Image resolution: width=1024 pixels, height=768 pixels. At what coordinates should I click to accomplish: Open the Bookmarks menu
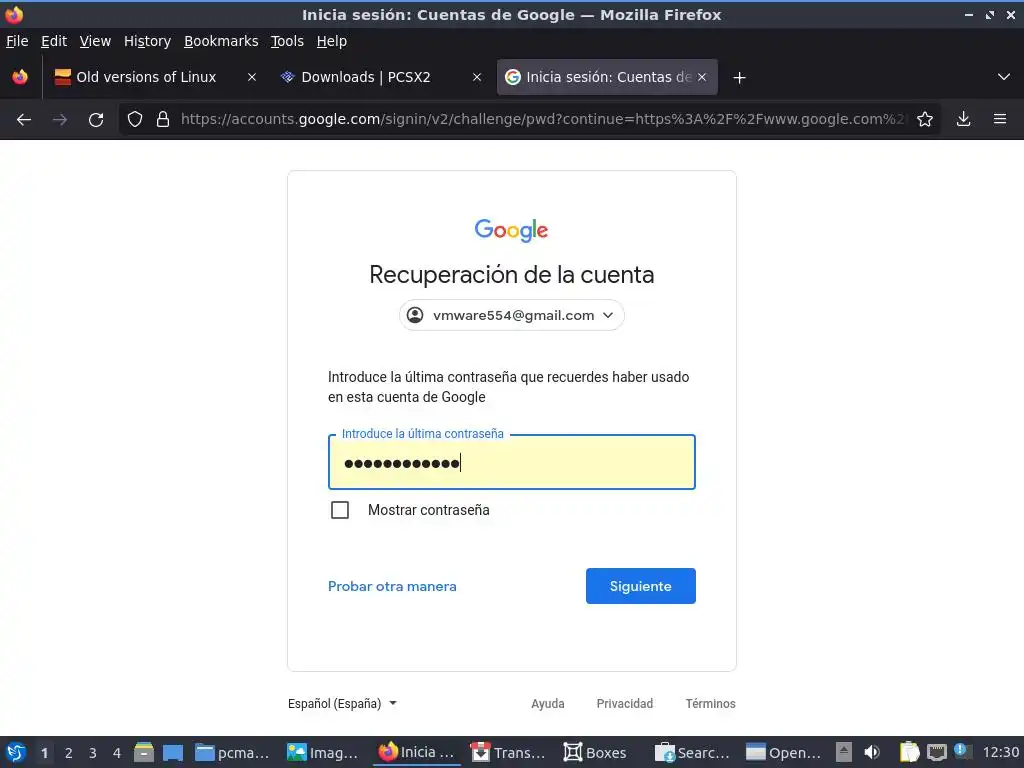(x=221, y=41)
